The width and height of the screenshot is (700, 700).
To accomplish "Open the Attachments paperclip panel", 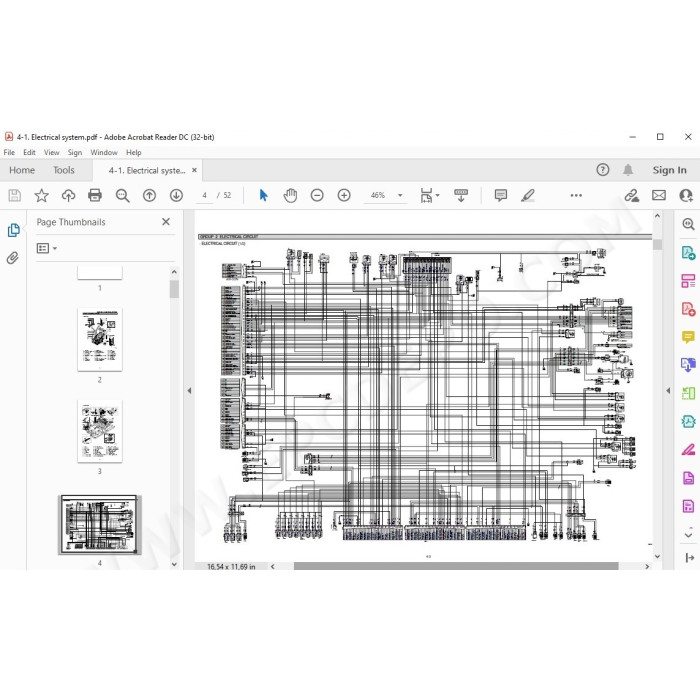I will (13, 258).
